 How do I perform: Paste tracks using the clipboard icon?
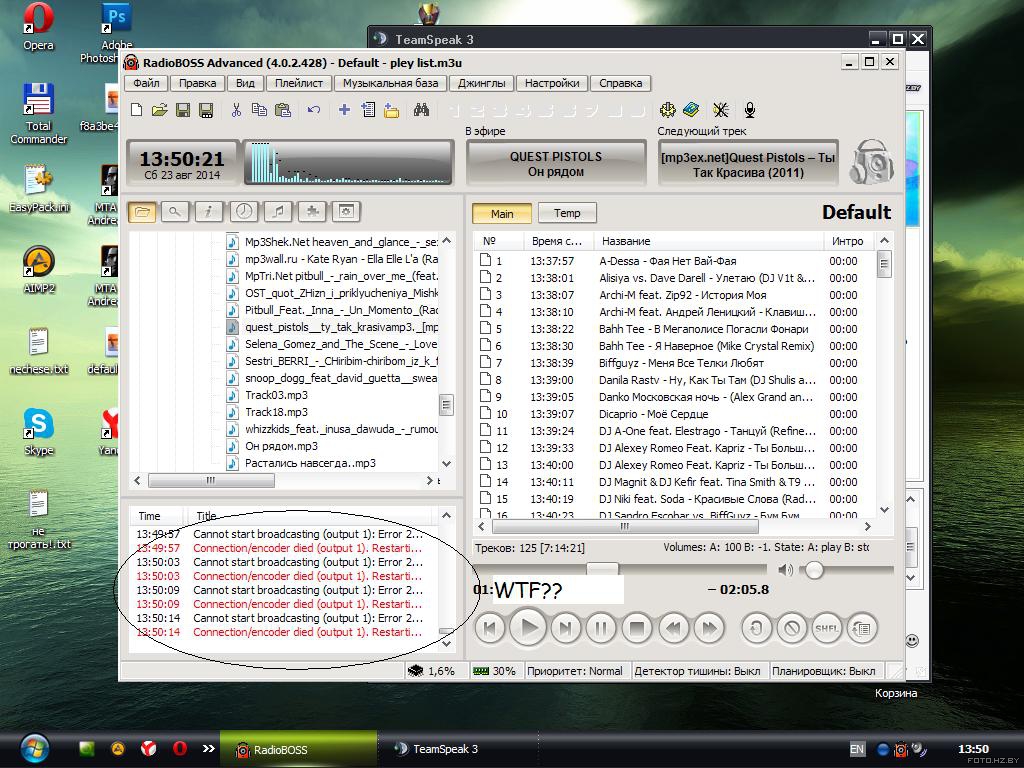283,110
